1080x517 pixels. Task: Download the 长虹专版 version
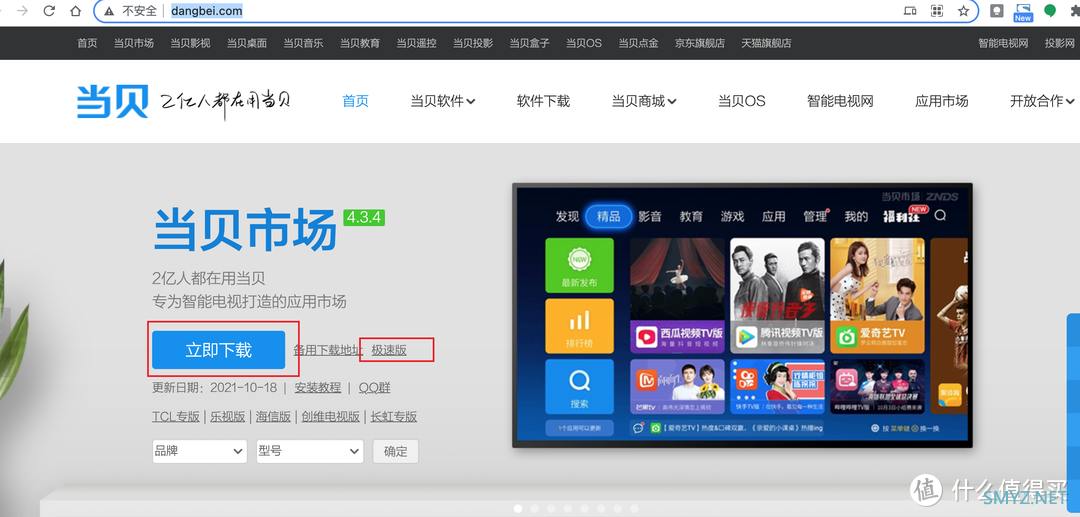(394, 416)
